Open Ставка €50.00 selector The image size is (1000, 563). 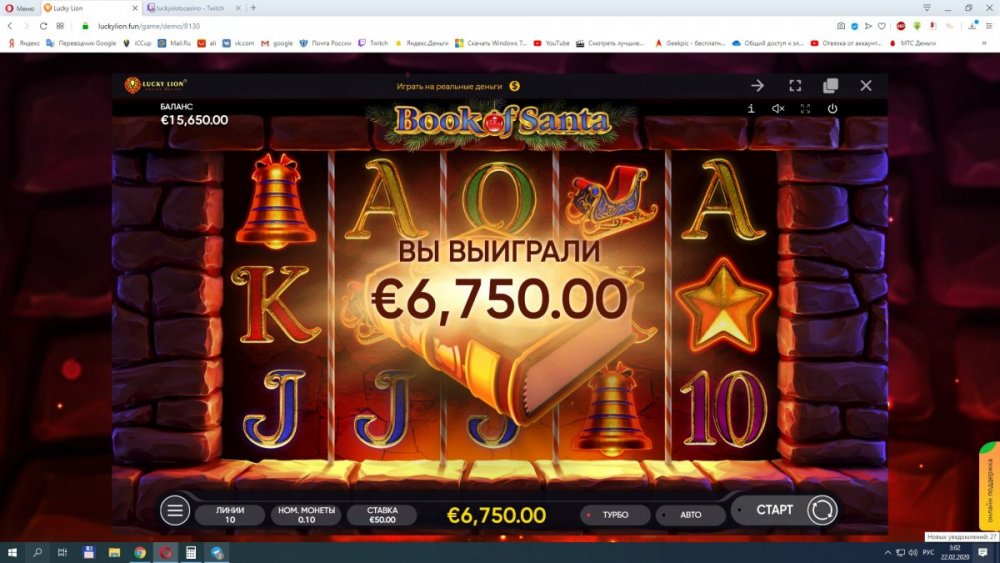[382, 515]
